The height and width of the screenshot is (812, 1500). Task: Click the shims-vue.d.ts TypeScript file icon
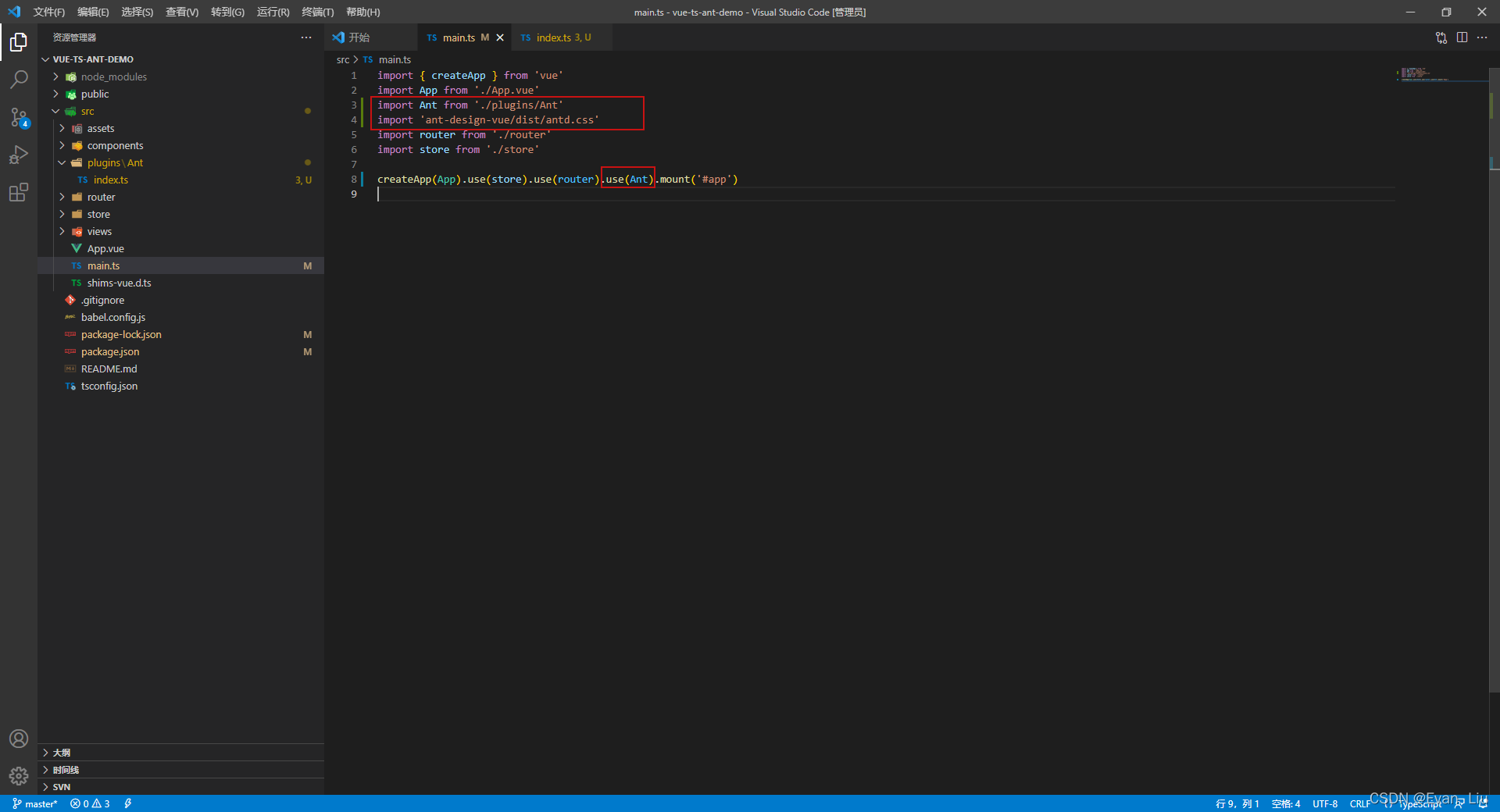point(77,283)
